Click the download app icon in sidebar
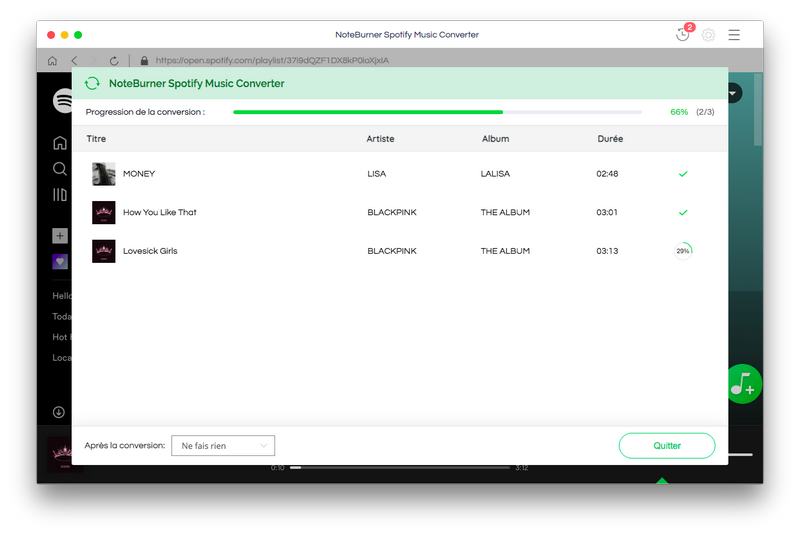 59,412
